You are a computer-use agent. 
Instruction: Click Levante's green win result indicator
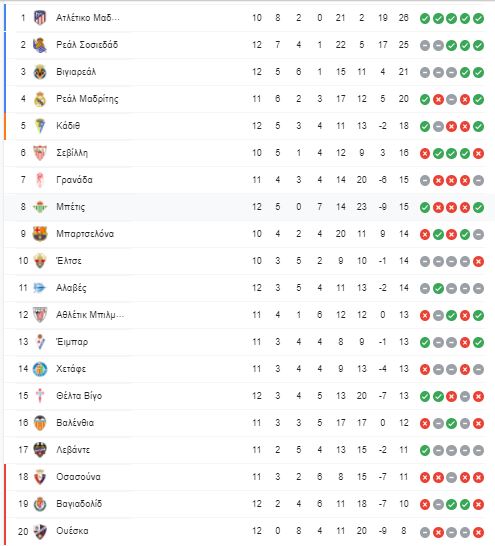coord(425,450)
